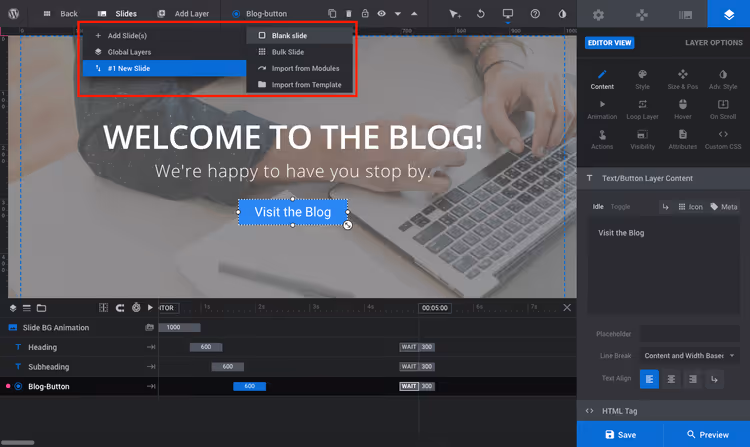Open the Content pencil section
750x447 pixels.
(x=602, y=79)
